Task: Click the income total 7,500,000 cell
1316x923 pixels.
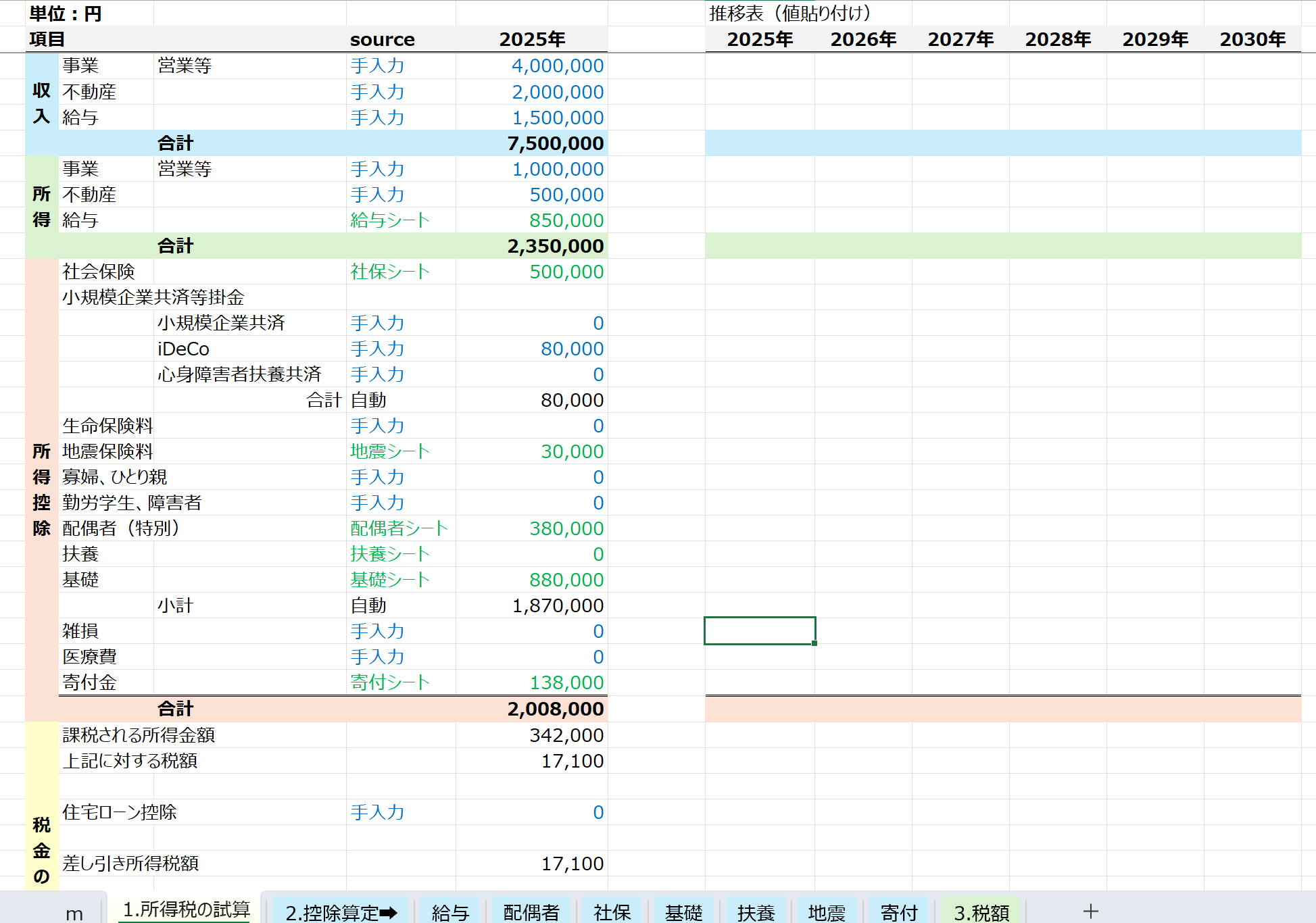Action: pyautogui.click(x=531, y=143)
